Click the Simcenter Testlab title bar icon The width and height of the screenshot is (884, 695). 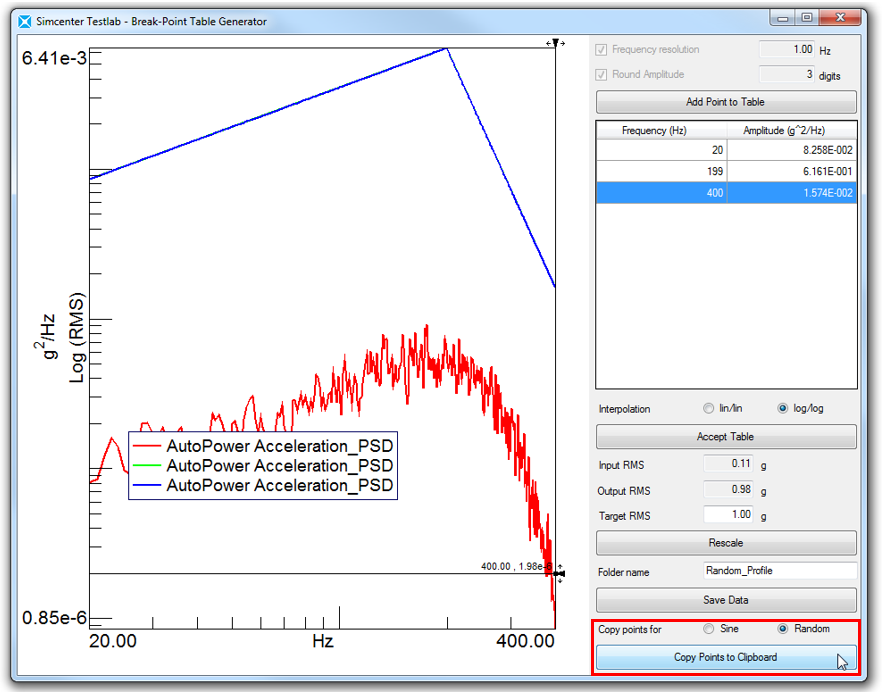[25, 21]
